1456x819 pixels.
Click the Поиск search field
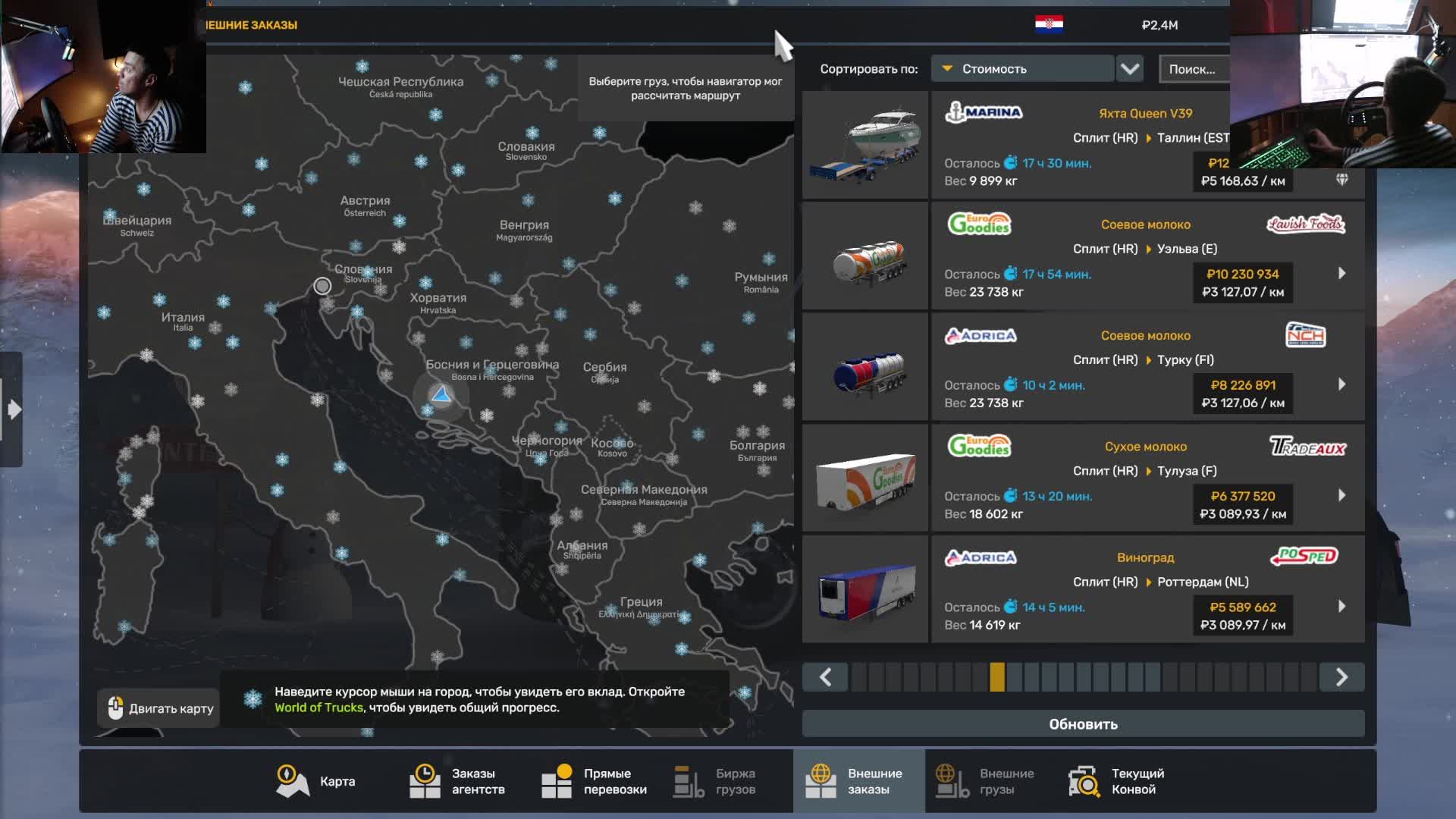(1194, 69)
